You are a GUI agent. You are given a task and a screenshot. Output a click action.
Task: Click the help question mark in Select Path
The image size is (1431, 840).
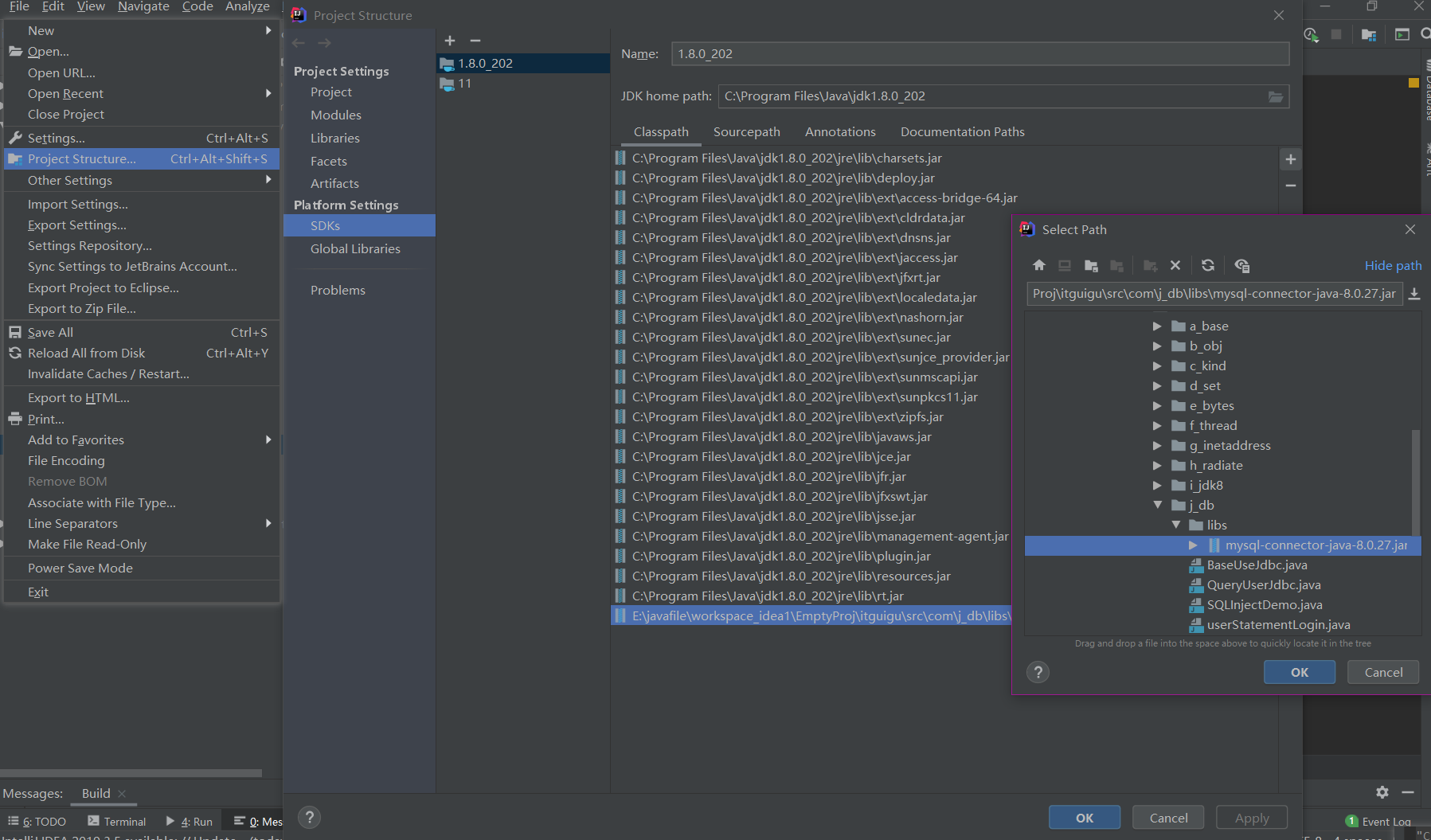(x=1038, y=672)
